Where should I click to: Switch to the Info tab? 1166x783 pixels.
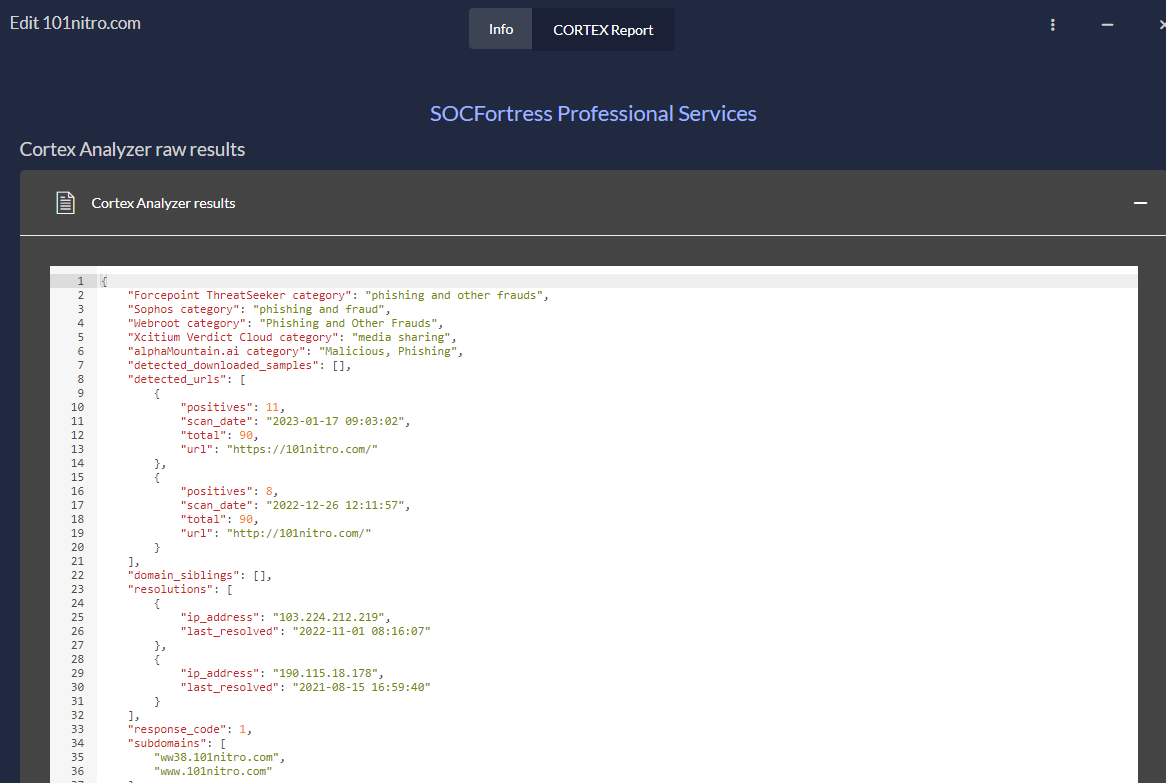pos(500,29)
